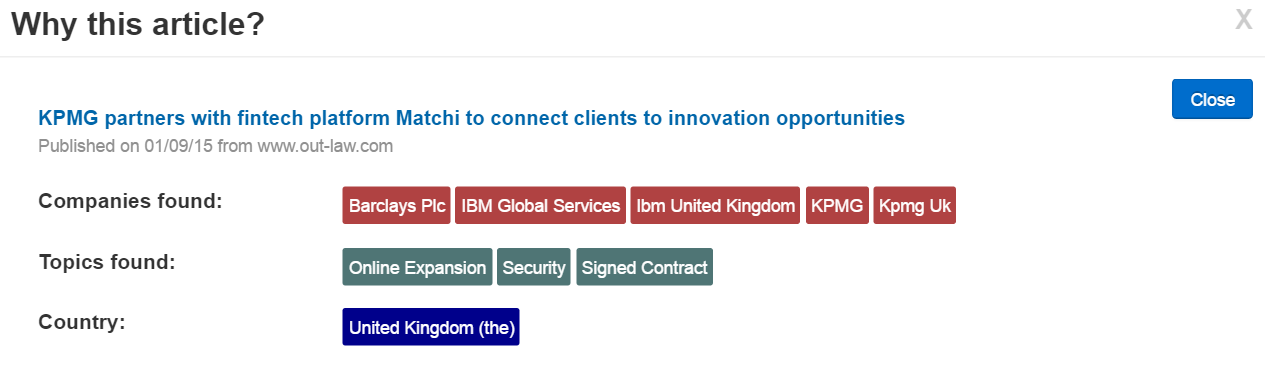
Task: Click the 'Topics found:' label
Action: coord(107,263)
